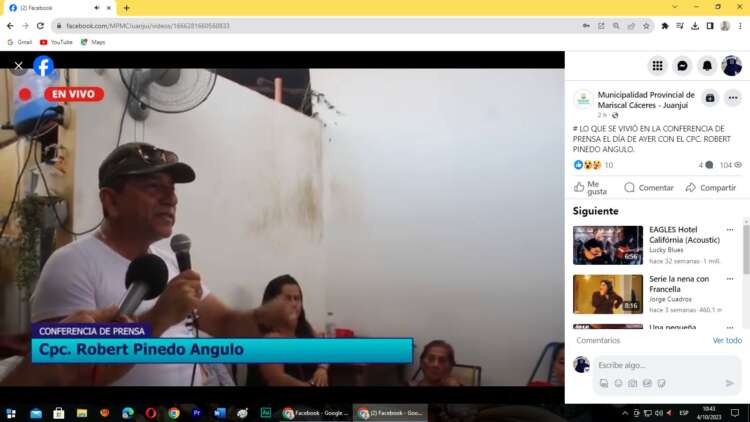Click the Facebook logo icon
The image size is (750, 422).
(x=43, y=66)
